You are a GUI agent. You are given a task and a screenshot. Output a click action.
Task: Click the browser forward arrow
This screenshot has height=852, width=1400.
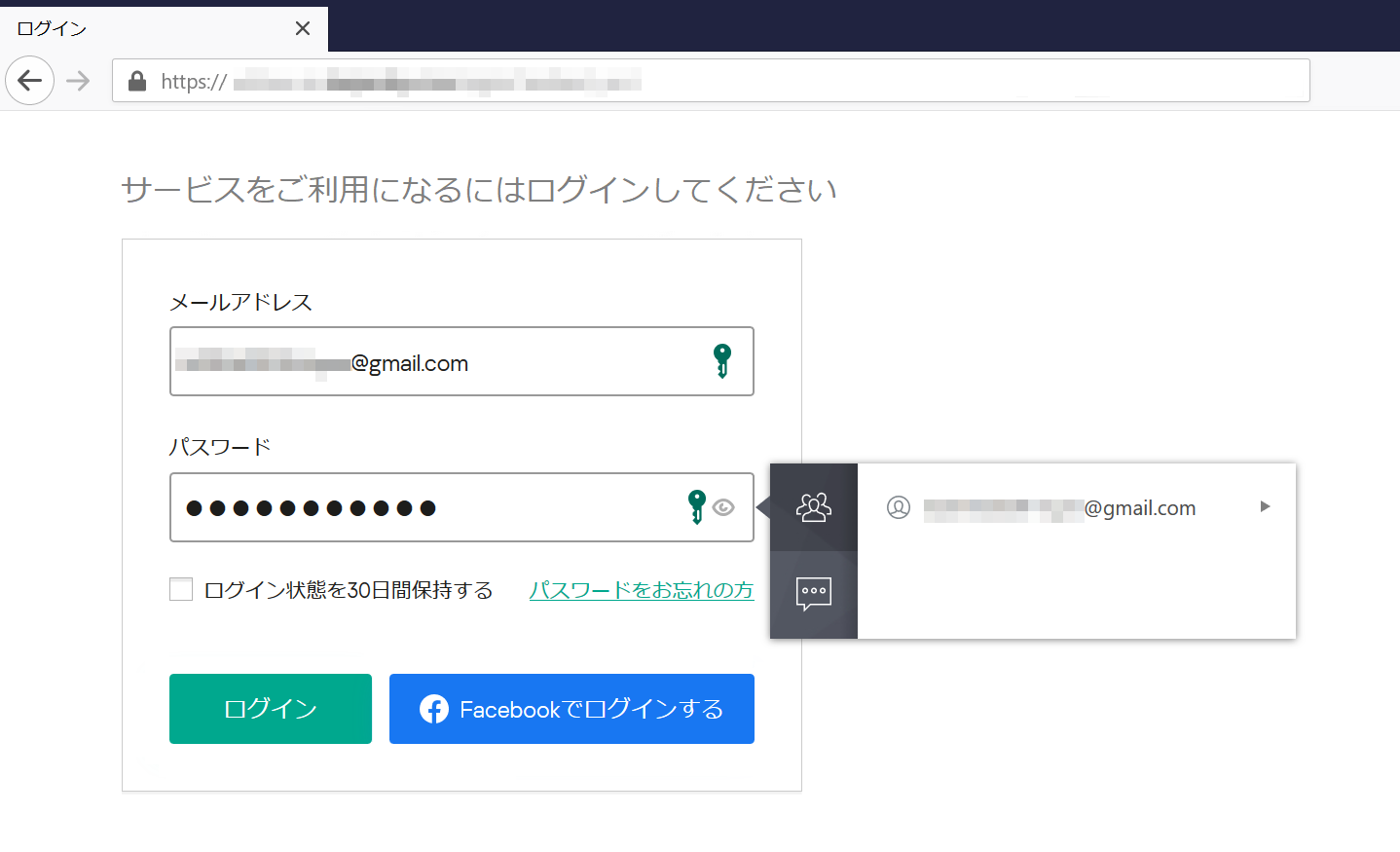click(x=78, y=81)
